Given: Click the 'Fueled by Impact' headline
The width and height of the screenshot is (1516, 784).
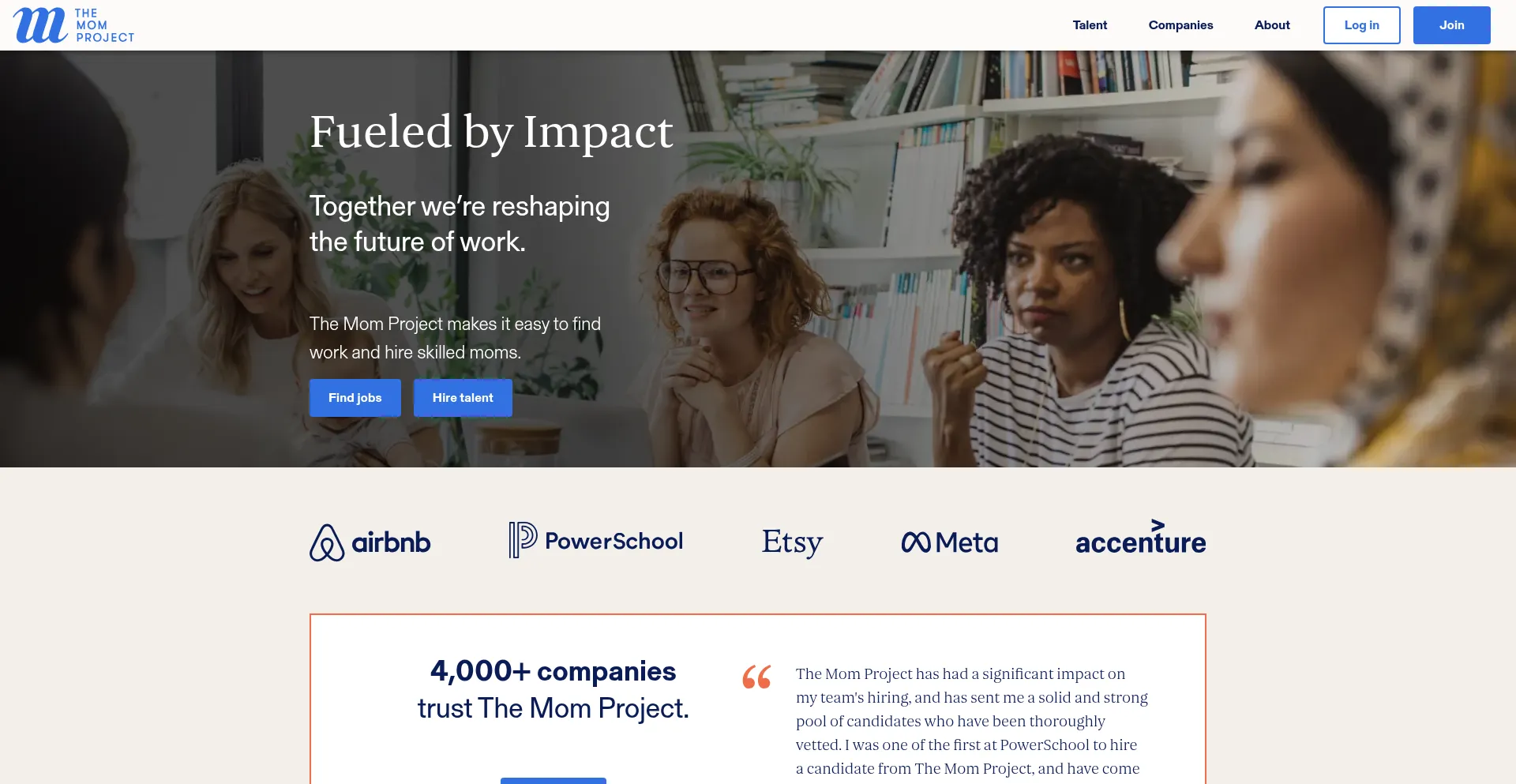Looking at the screenshot, I should pyautogui.click(x=491, y=132).
